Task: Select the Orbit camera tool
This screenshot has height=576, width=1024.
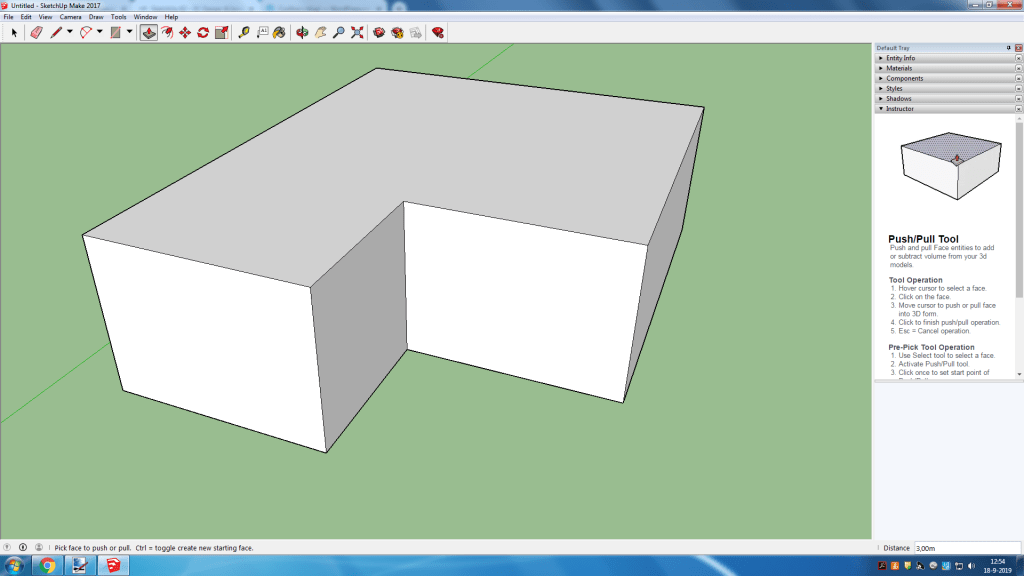Action: (x=302, y=32)
